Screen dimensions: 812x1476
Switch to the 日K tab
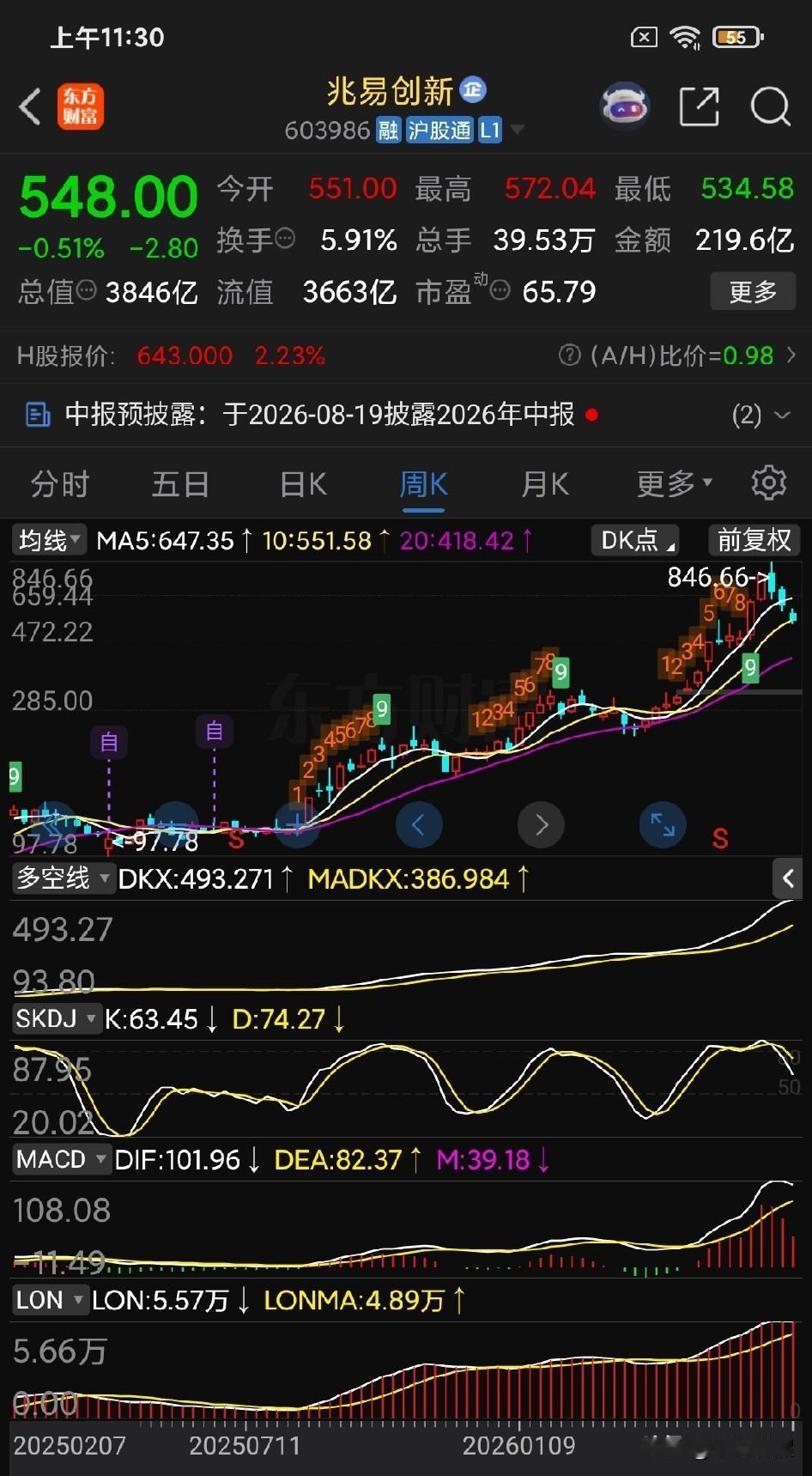pos(303,484)
